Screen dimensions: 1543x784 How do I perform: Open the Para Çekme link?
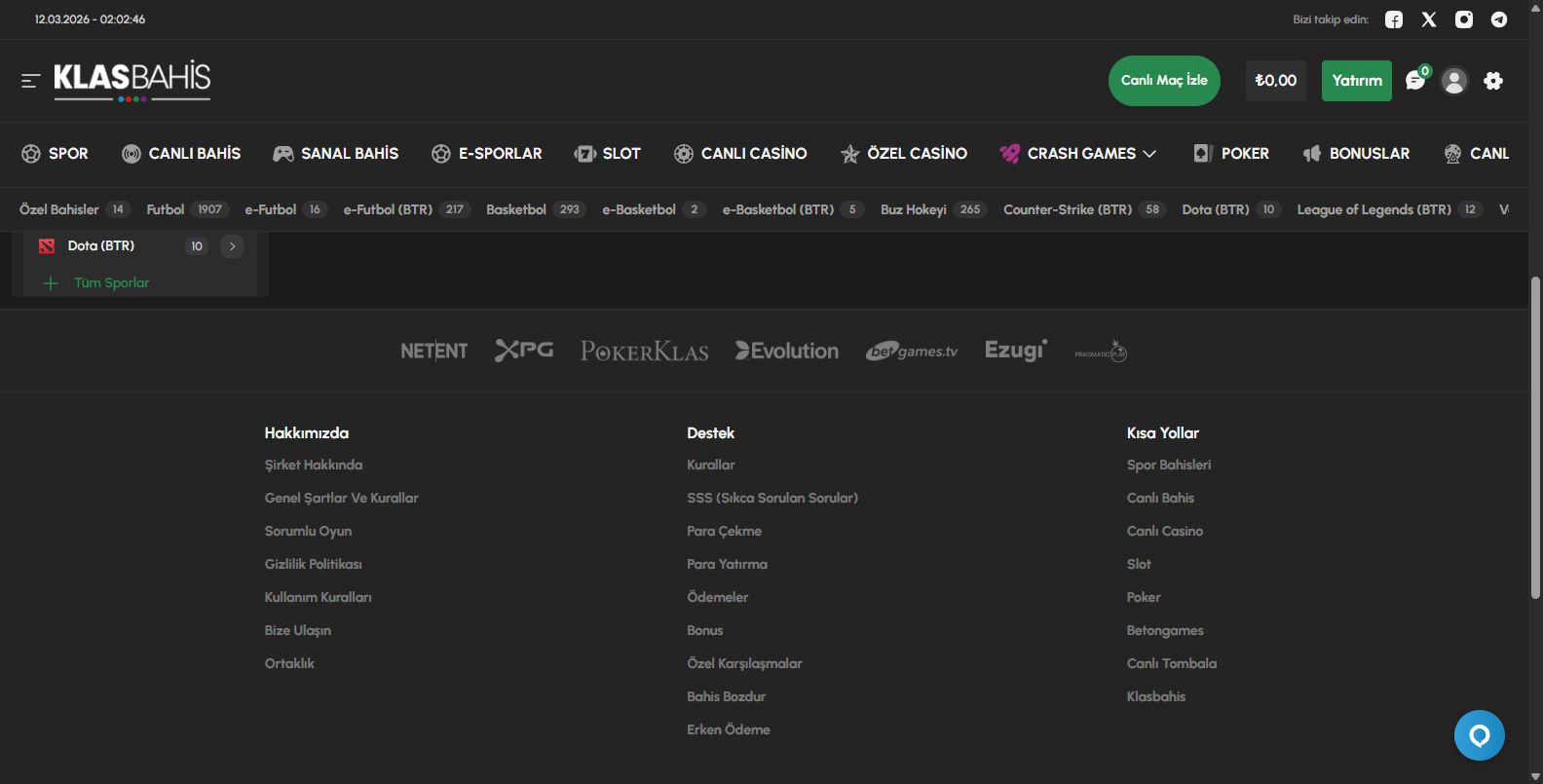[725, 532]
